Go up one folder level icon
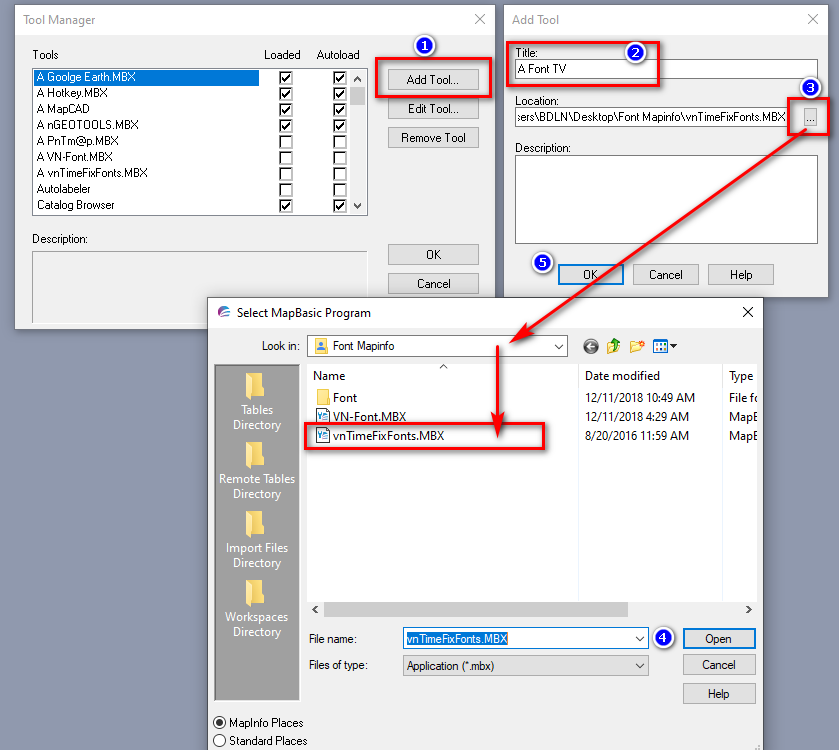This screenshot has width=839, height=750. coord(613,346)
